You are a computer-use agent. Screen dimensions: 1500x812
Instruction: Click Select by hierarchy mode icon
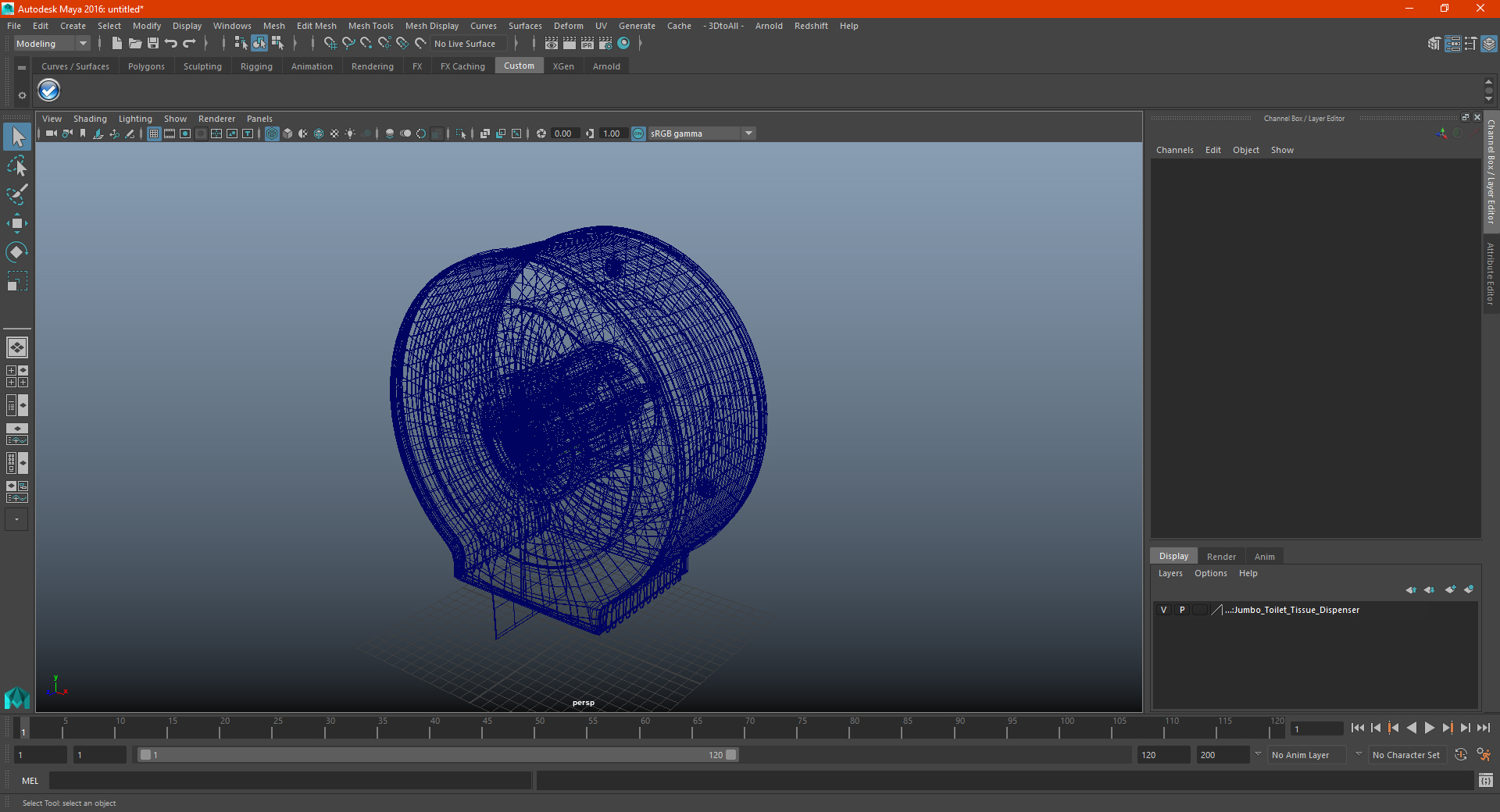241,44
